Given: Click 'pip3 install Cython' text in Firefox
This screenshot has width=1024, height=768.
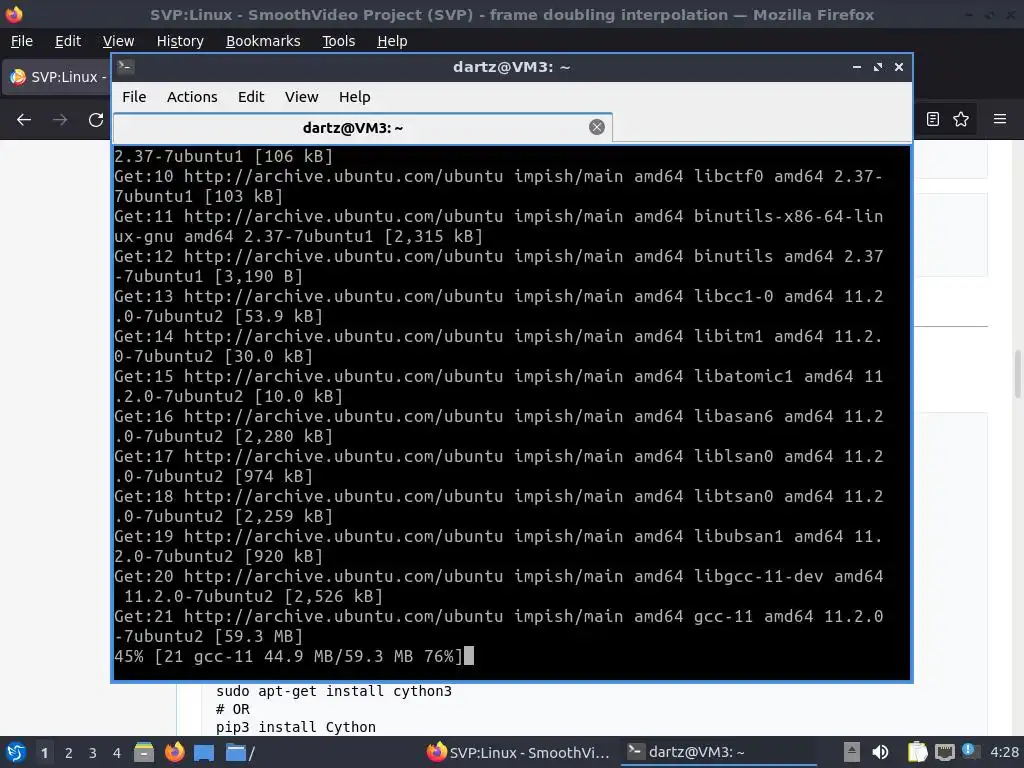Looking at the screenshot, I should point(296,727).
